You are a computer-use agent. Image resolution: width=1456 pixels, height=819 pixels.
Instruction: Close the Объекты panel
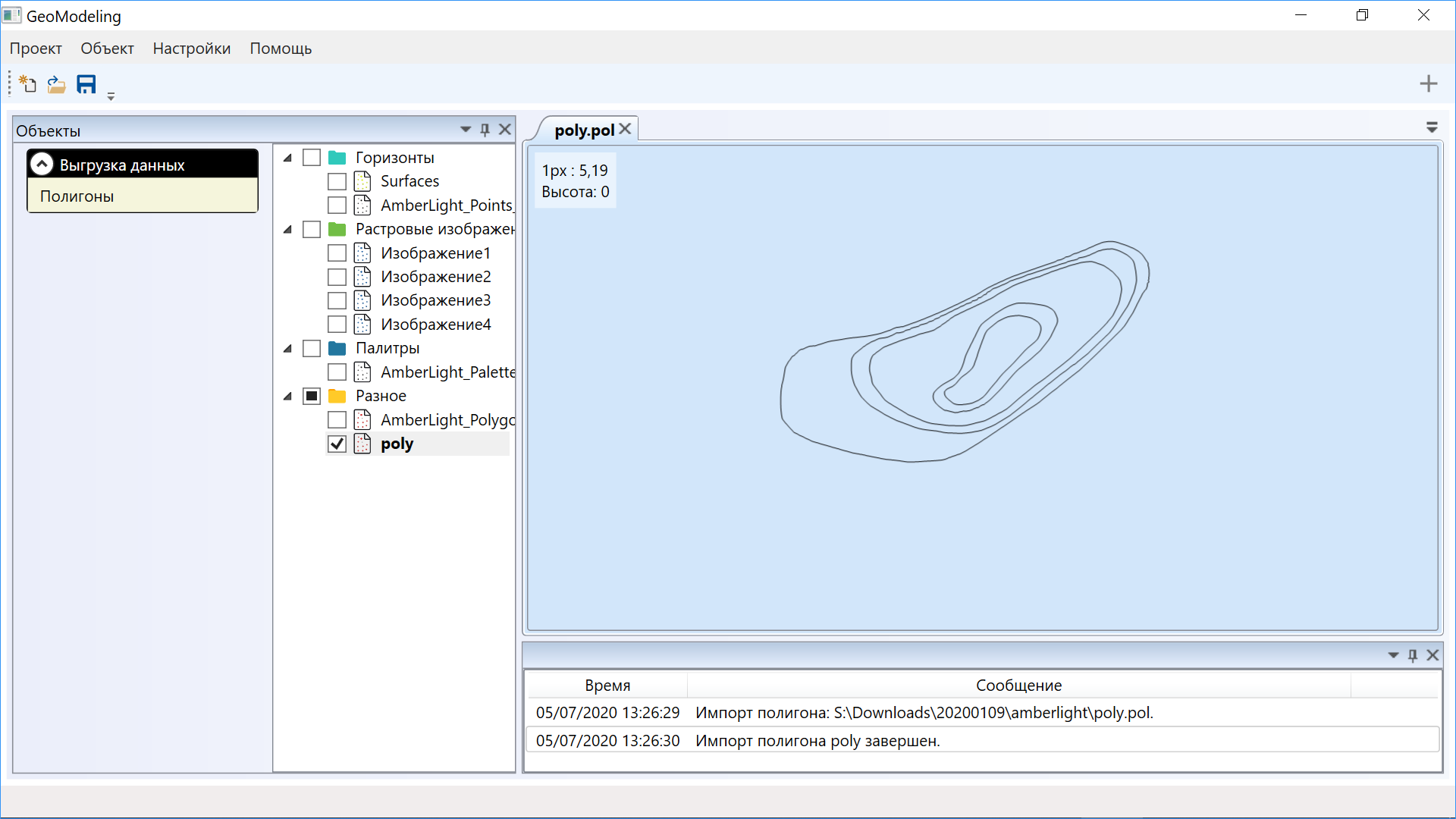coord(505,130)
